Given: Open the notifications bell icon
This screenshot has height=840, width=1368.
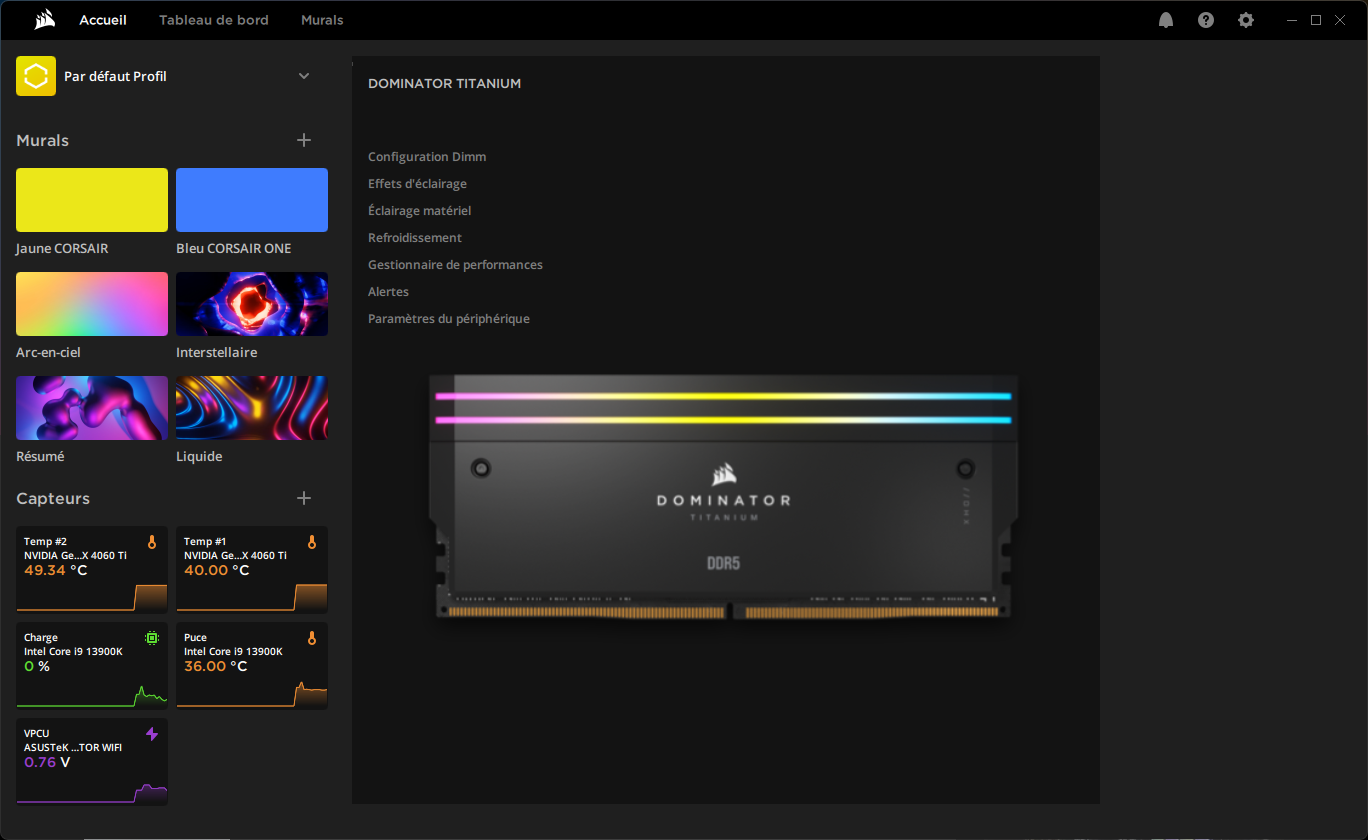Looking at the screenshot, I should click(1166, 20).
